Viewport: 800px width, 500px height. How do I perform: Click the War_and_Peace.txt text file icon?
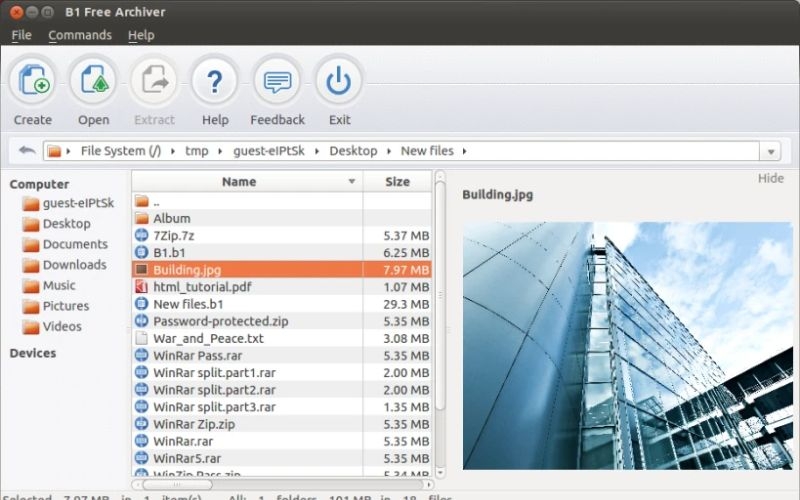click(x=142, y=338)
